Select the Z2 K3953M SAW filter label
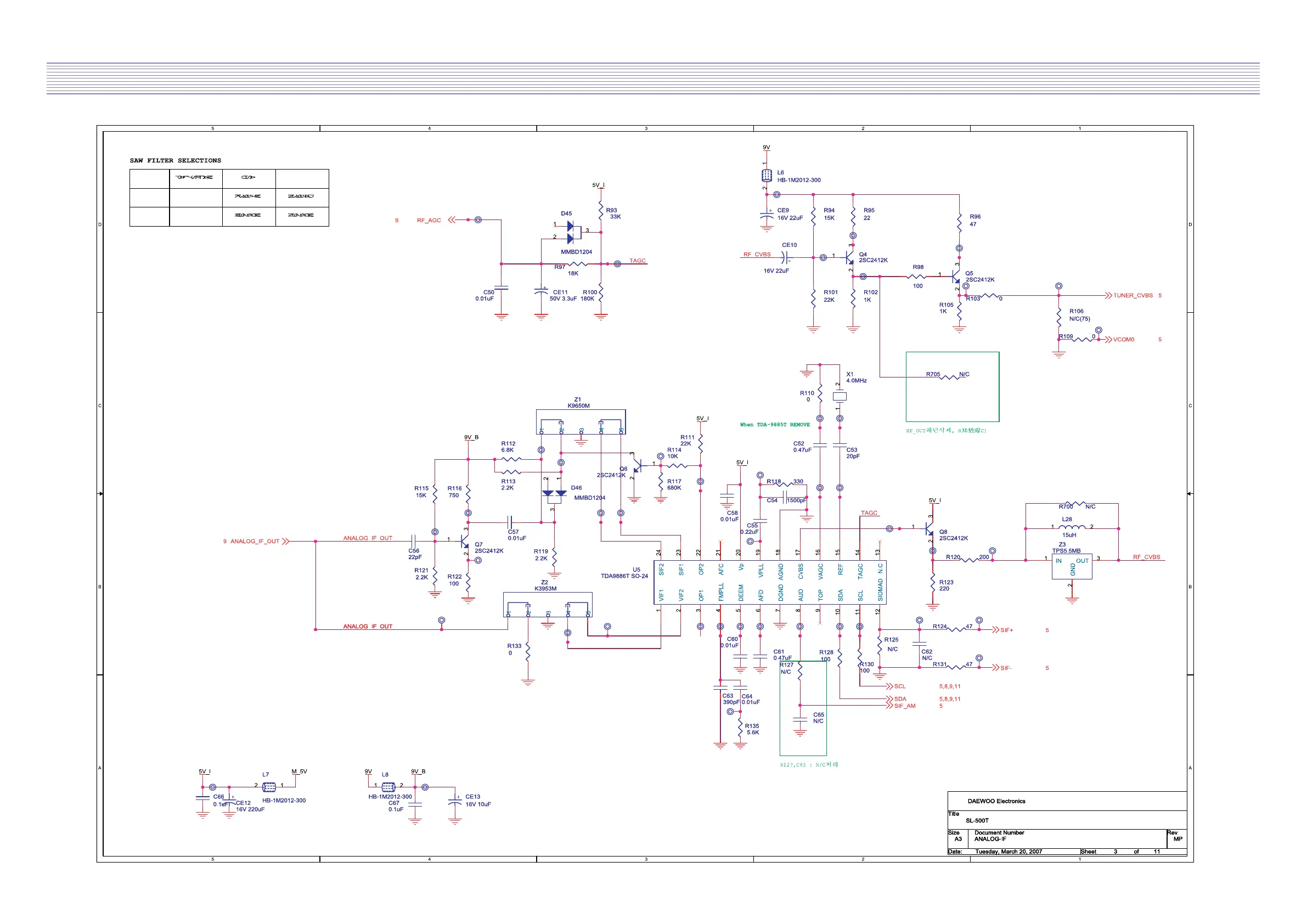 (x=545, y=586)
